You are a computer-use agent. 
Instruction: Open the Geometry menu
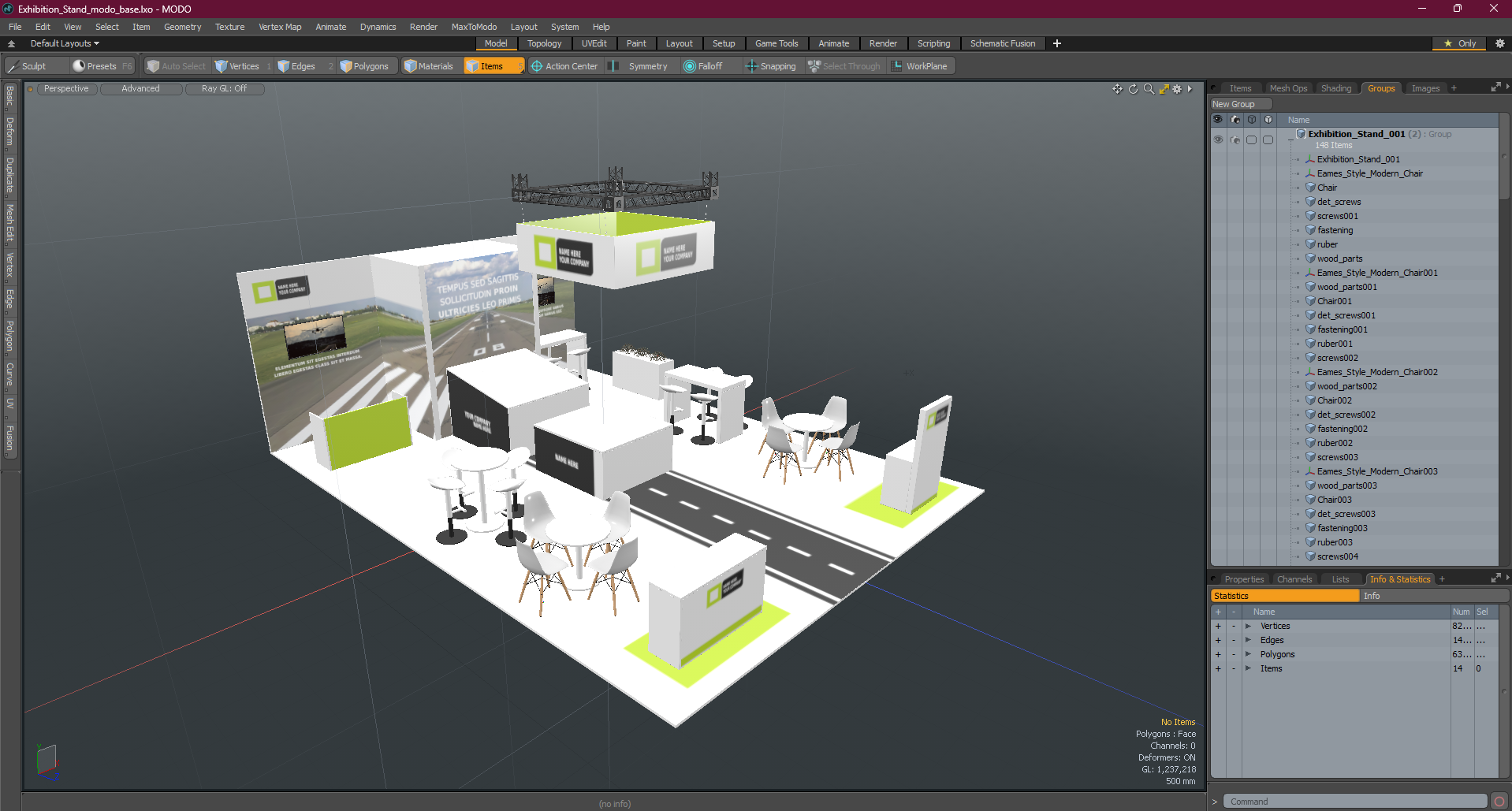click(182, 27)
